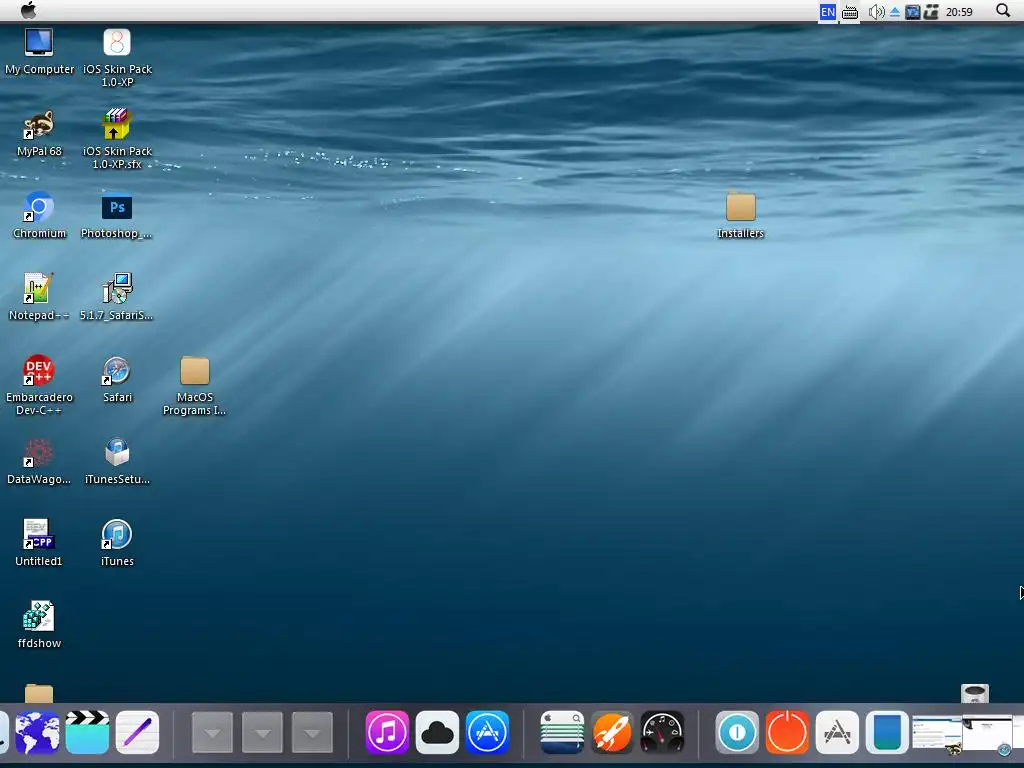
Task: Click the network monitor tray icon
Action: coord(912,12)
